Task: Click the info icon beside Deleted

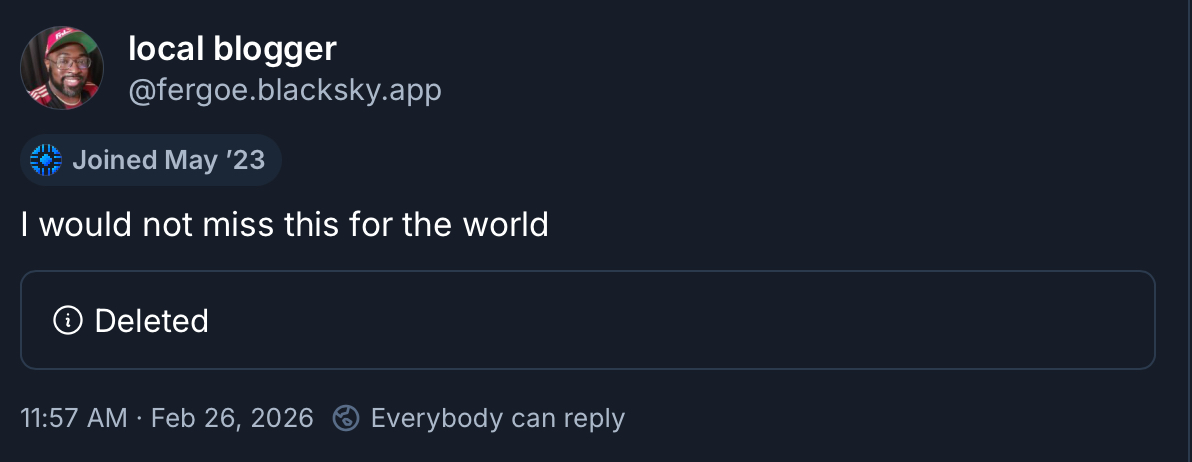Action: [x=68, y=320]
